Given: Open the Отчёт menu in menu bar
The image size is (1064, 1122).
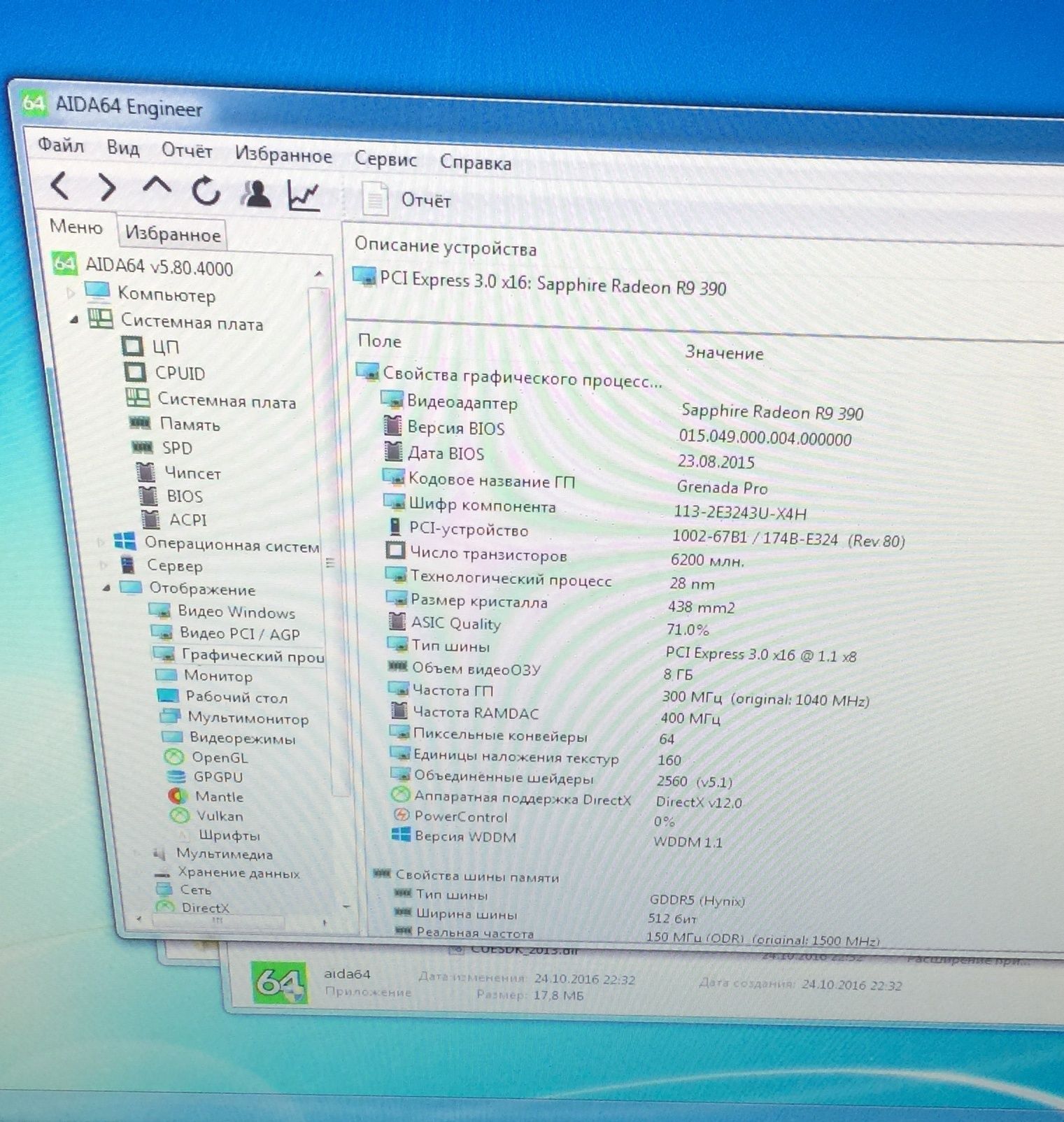Looking at the screenshot, I should click(x=187, y=151).
